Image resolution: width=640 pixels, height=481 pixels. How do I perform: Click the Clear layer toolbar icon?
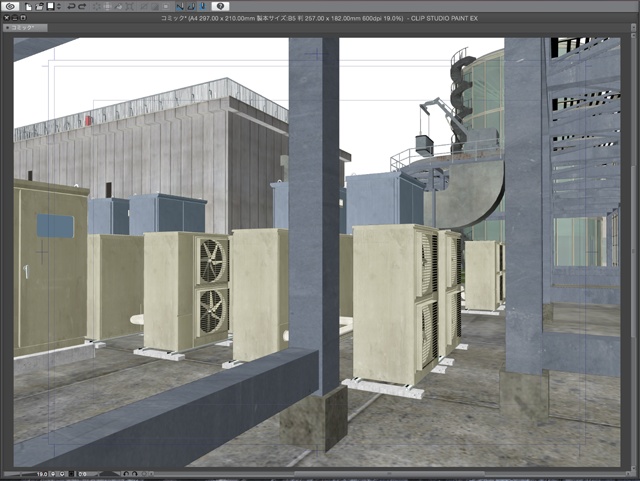coord(97,6)
